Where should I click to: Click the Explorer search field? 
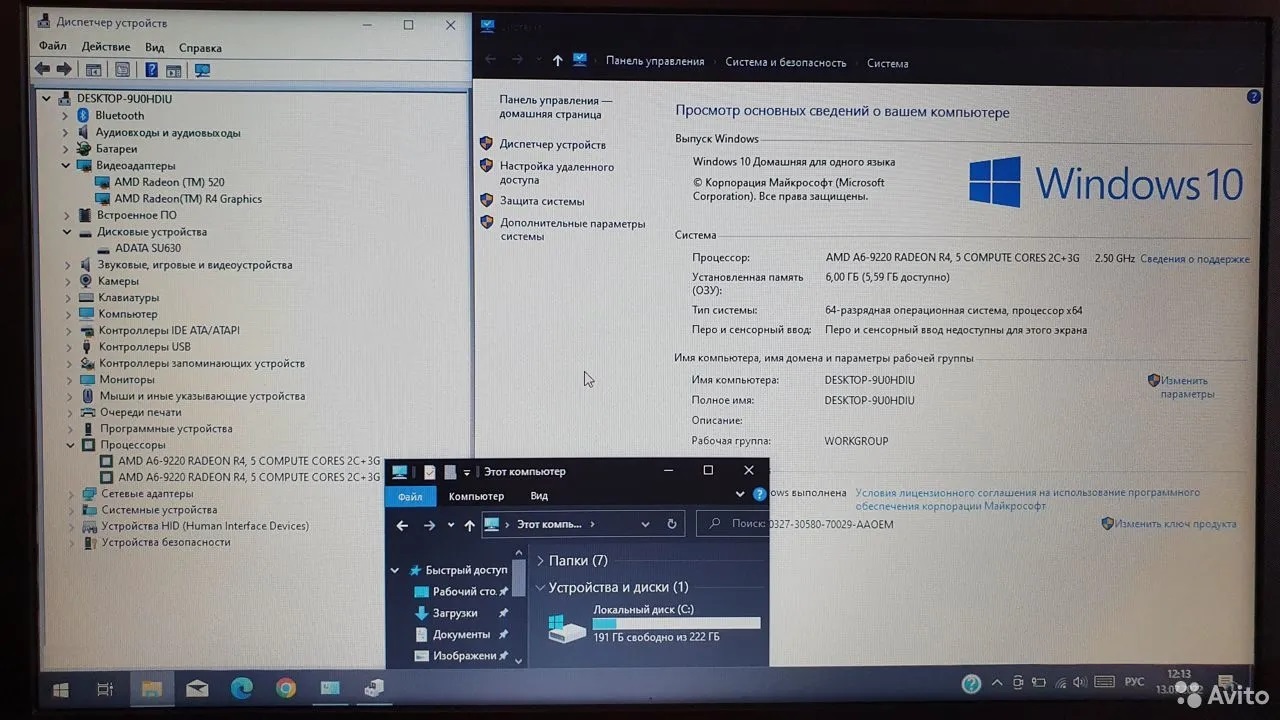732,523
